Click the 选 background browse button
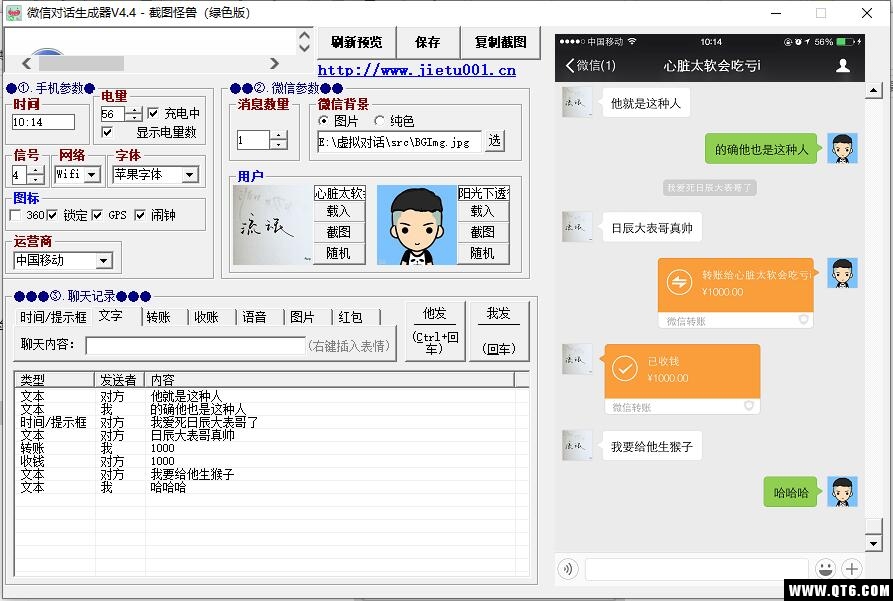The width and height of the screenshot is (893, 601). coord(494,141)
